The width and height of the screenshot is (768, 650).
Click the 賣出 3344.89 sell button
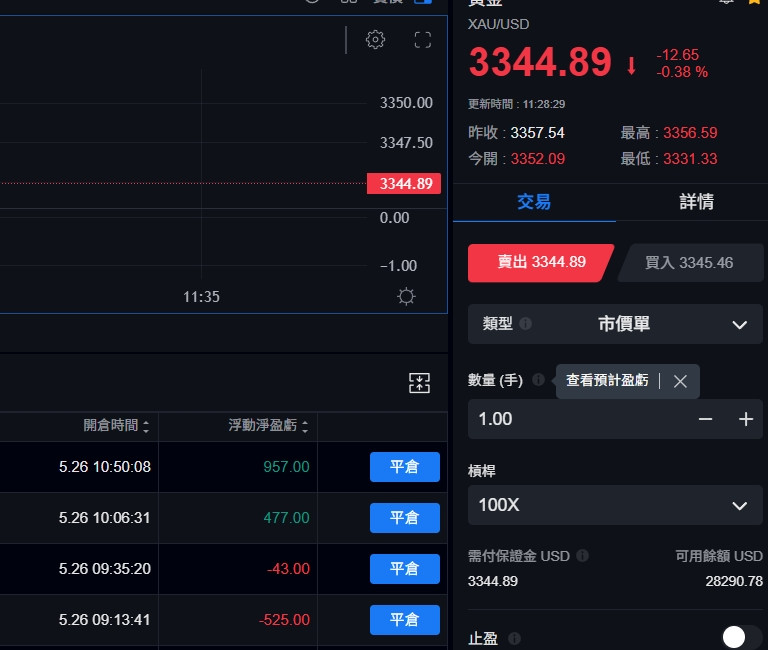coord(541,263)
